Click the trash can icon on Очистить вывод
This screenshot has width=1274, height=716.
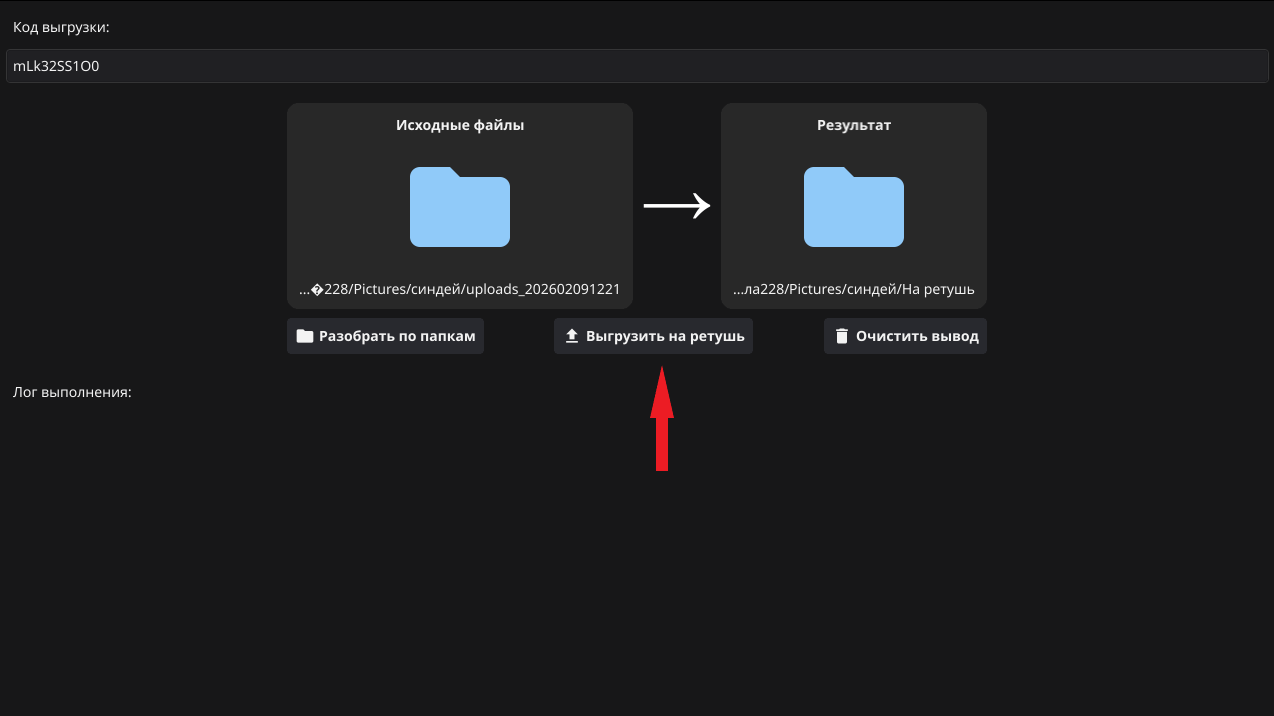click(x=842, y=337)
